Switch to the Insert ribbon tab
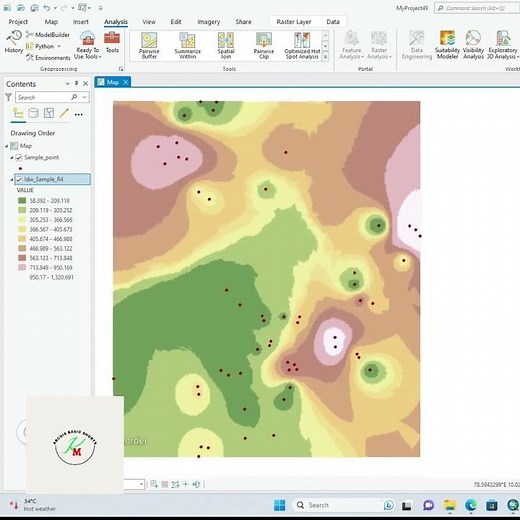The image size is (520, 520). pos(81,22)
